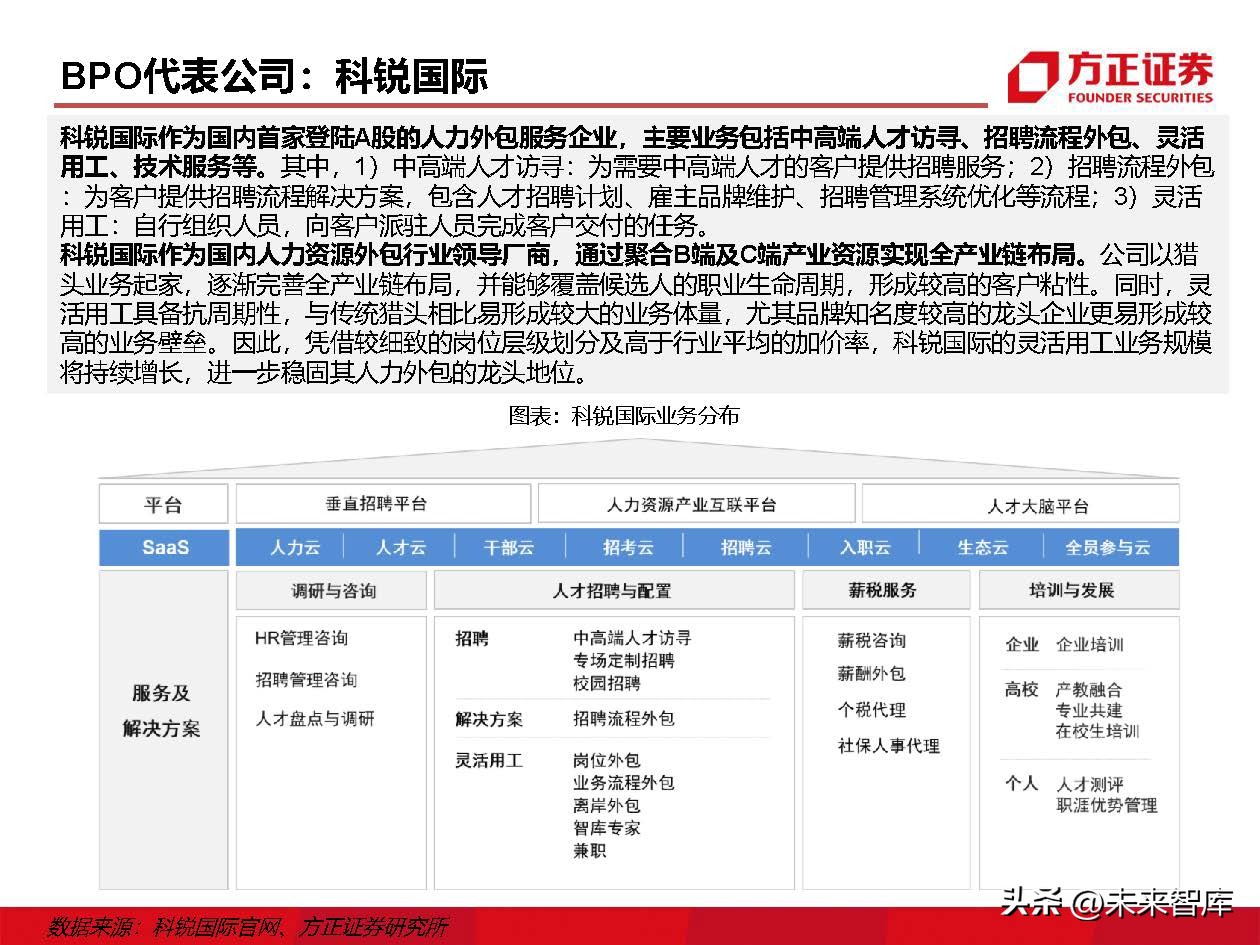Click 人才测评 item

coord(1090,785)
